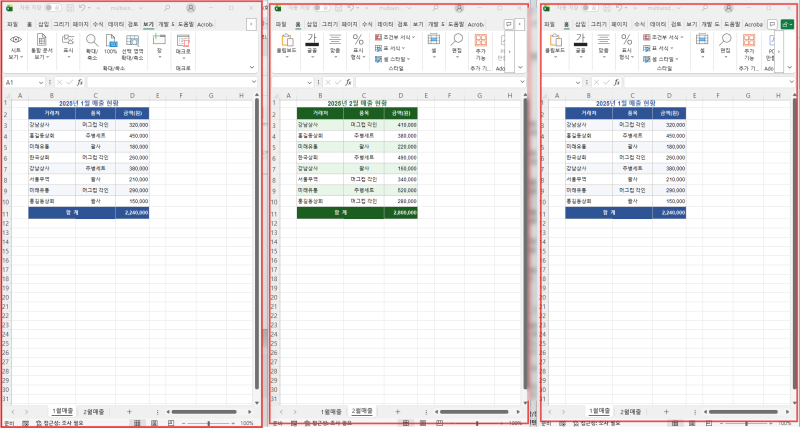Click Add-ins (추가 기능) in right window
This screenshot has height=428, width=800.
749,47
